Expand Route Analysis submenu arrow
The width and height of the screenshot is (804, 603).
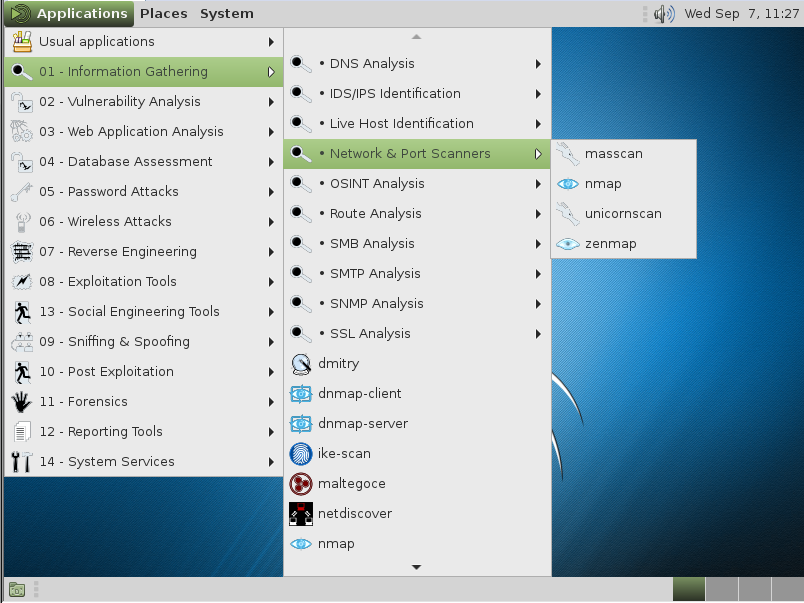pyautogui.click(x=538, y=214)
